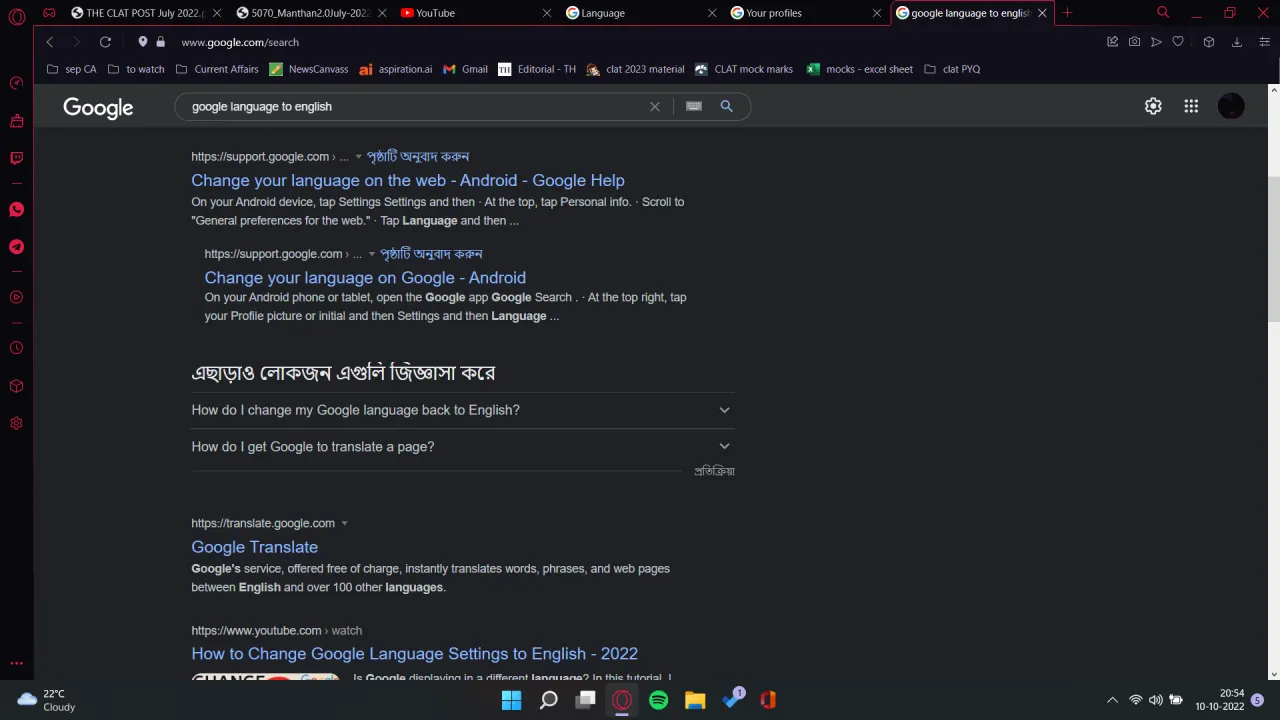Take a snapshot with the camera icon
Image resolution: width=1280 pixels, height=720 pixels.
[1134, 42]
